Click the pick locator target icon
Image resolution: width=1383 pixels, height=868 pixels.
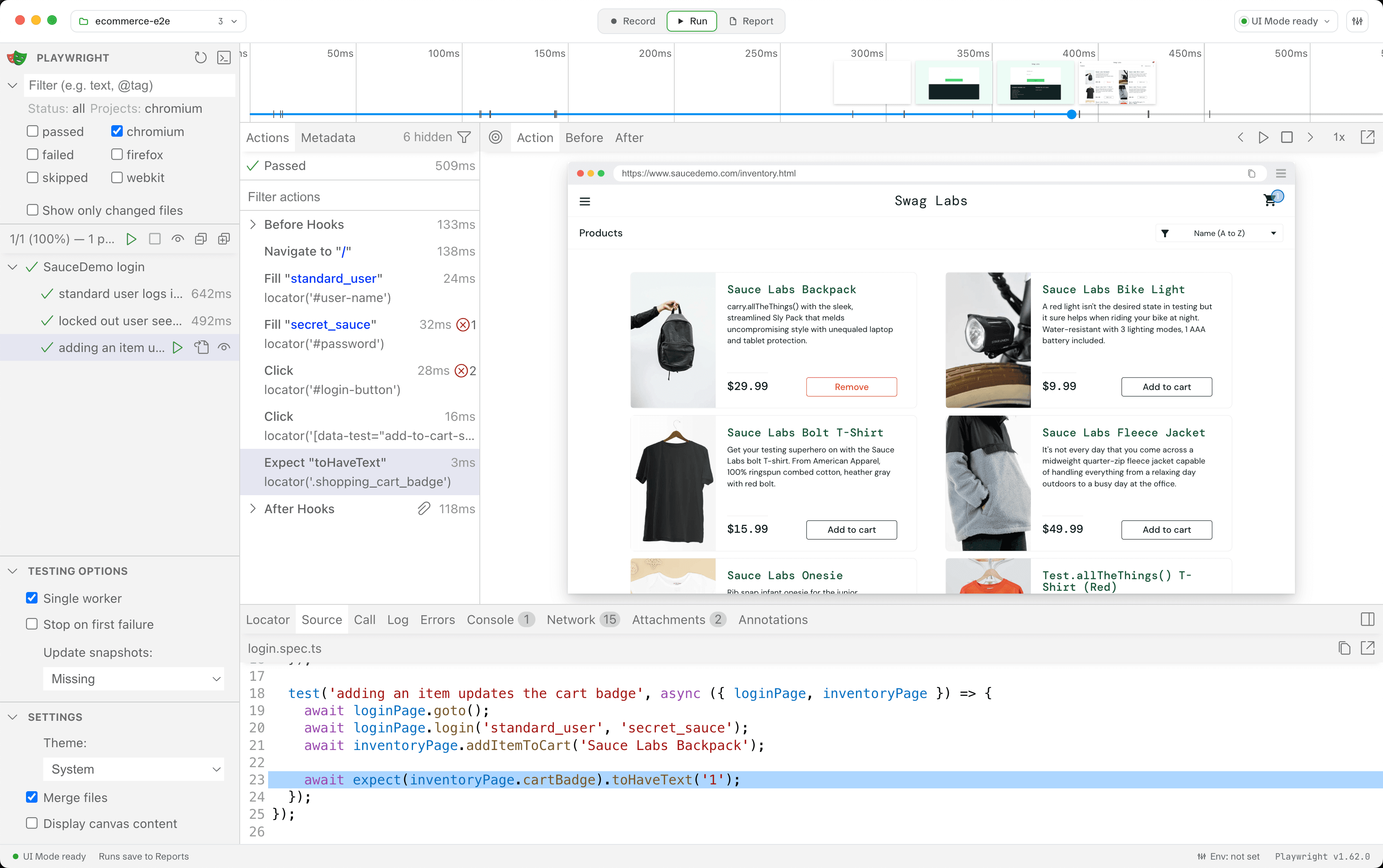tap(496, 137)
